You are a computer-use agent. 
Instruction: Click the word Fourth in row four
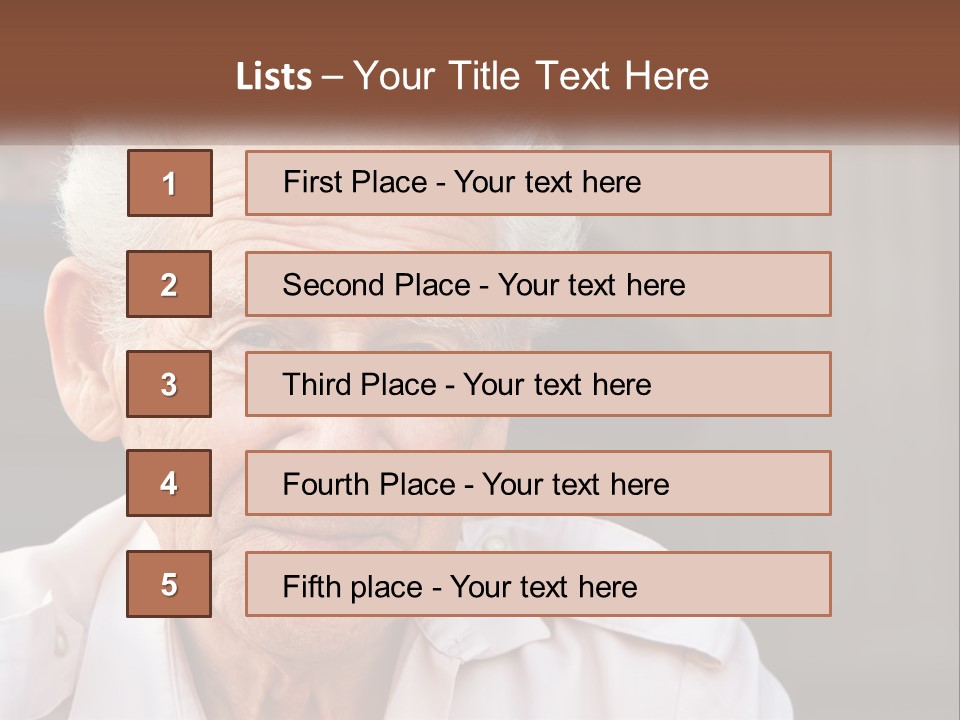tap(327, 485)
